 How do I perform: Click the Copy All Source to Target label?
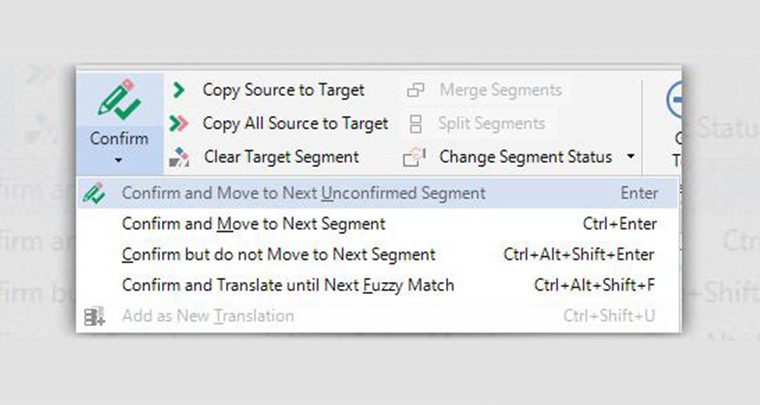[295, 124]
